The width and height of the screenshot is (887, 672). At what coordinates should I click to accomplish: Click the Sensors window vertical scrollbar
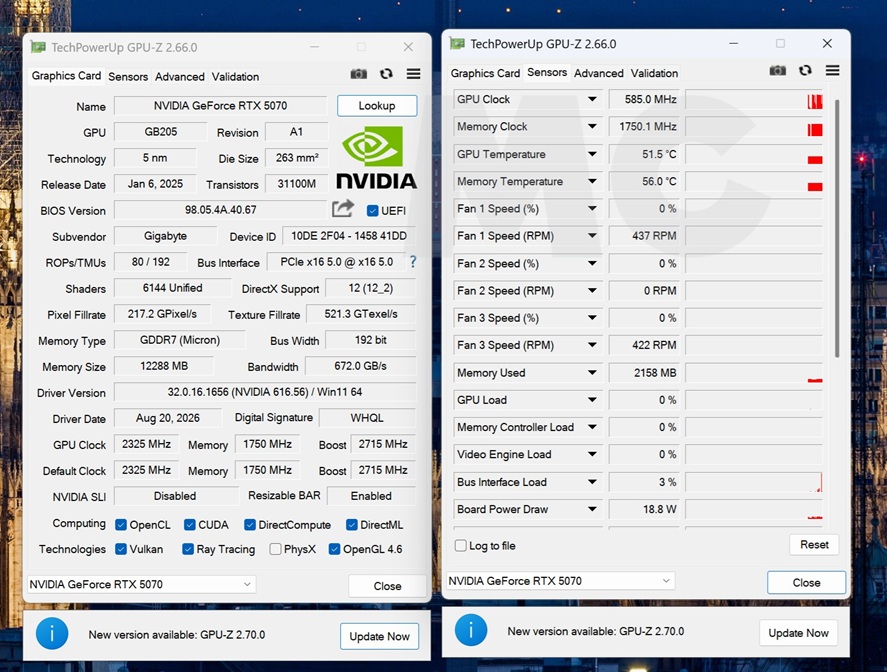pos(837,228)
